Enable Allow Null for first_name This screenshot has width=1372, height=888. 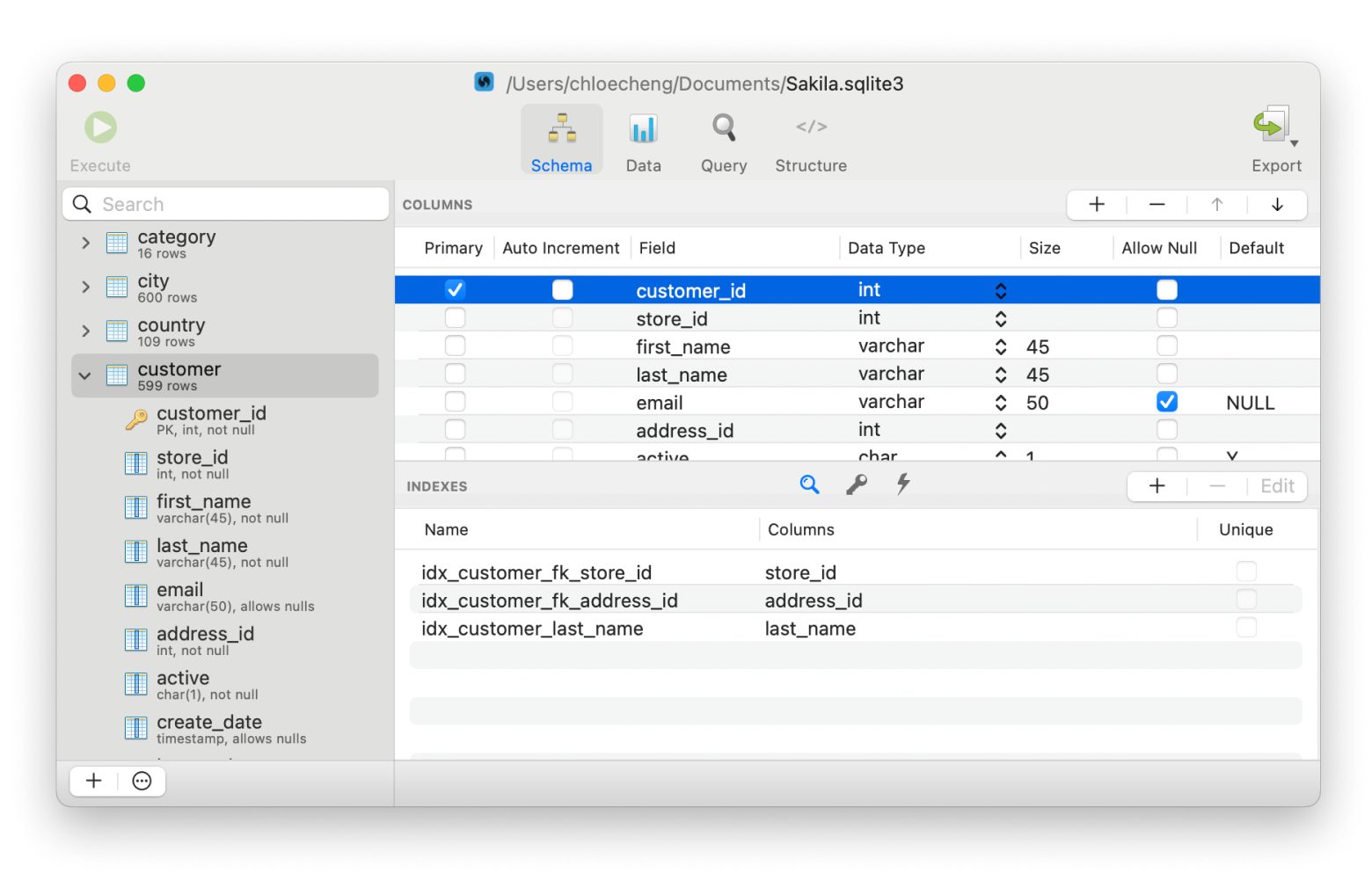click(x=1167, y=346)
